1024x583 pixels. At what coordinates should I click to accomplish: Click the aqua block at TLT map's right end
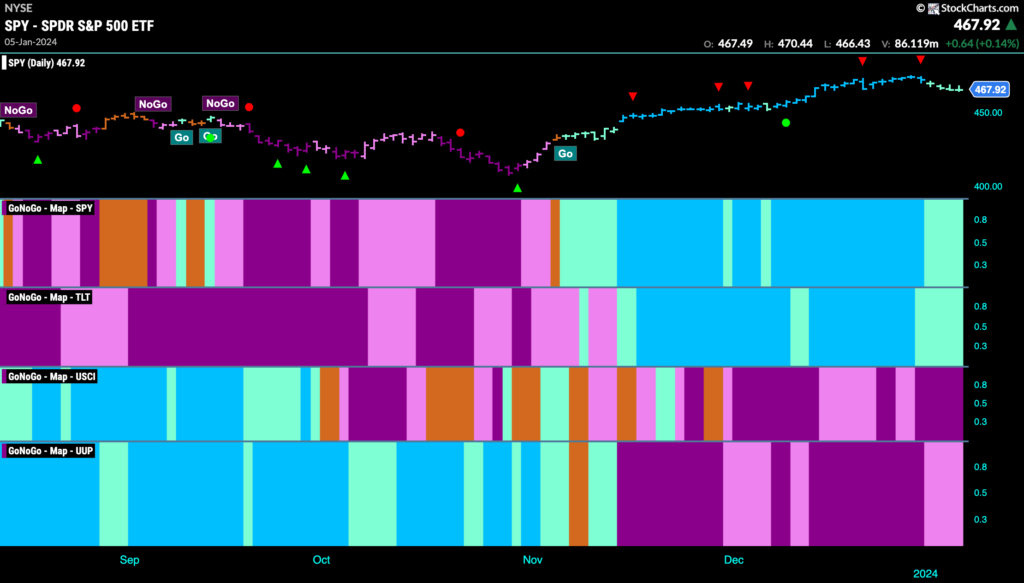[938, 327]
